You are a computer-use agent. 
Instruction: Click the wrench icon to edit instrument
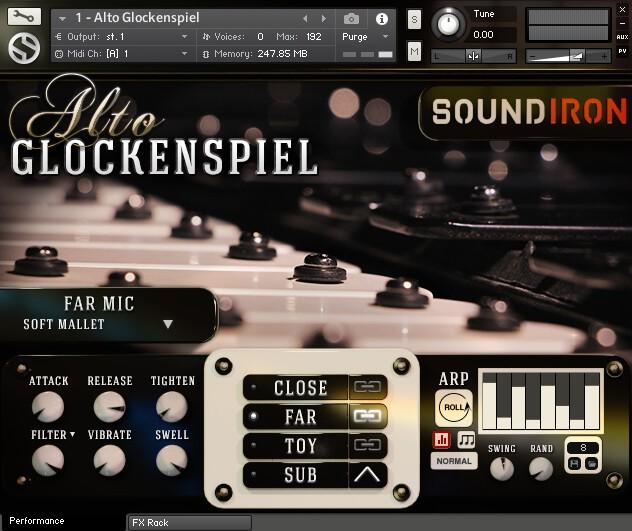[24, 17]
